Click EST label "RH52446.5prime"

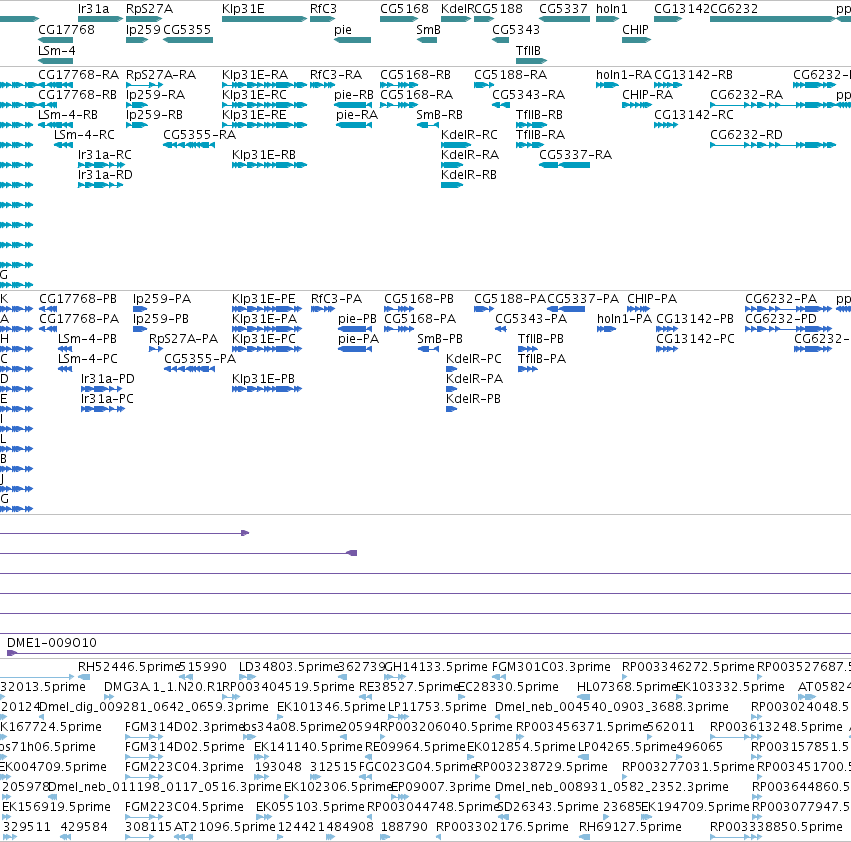(x=129, y=667)
